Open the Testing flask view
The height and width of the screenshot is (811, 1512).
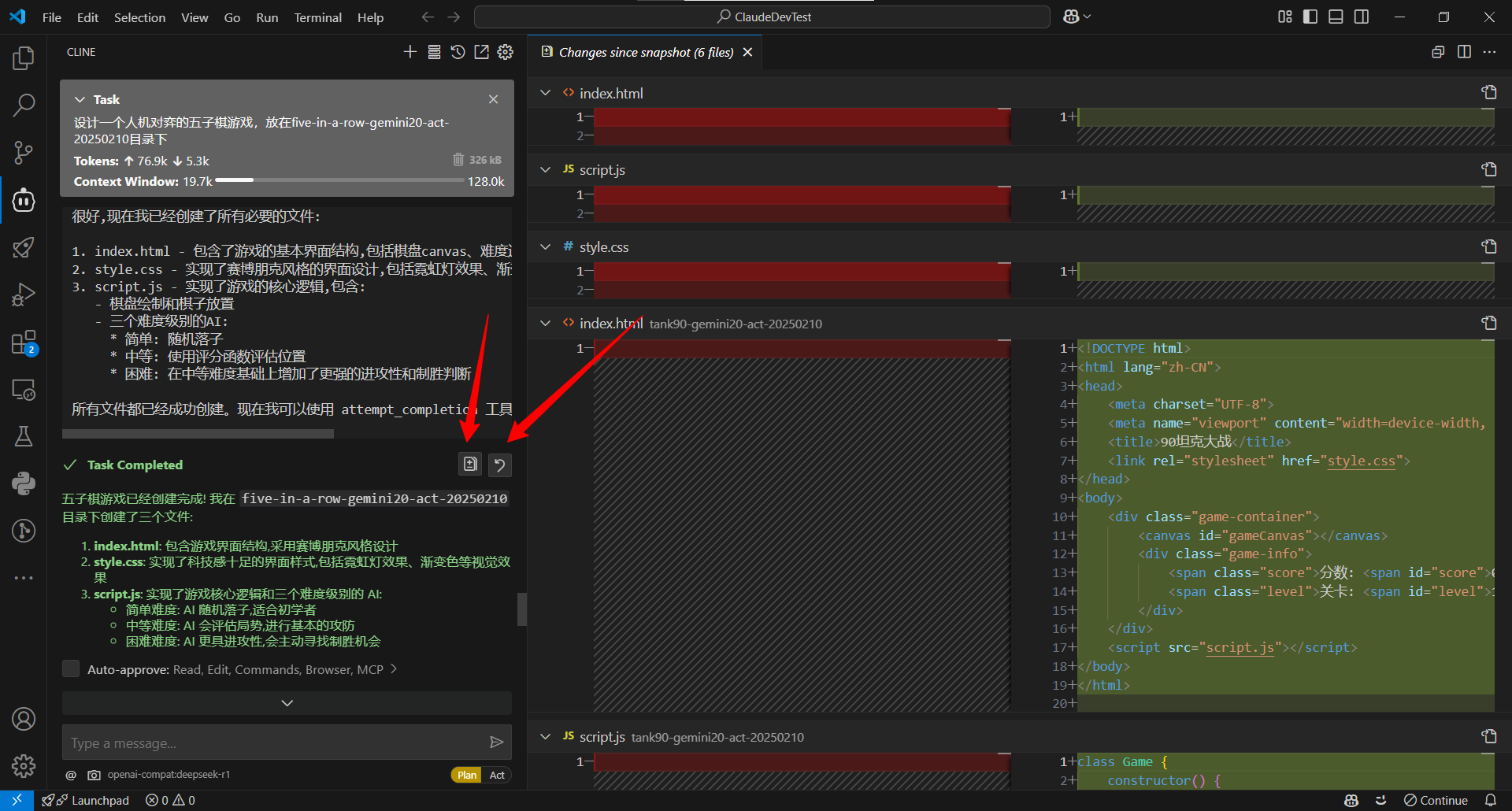click(24, 436)
